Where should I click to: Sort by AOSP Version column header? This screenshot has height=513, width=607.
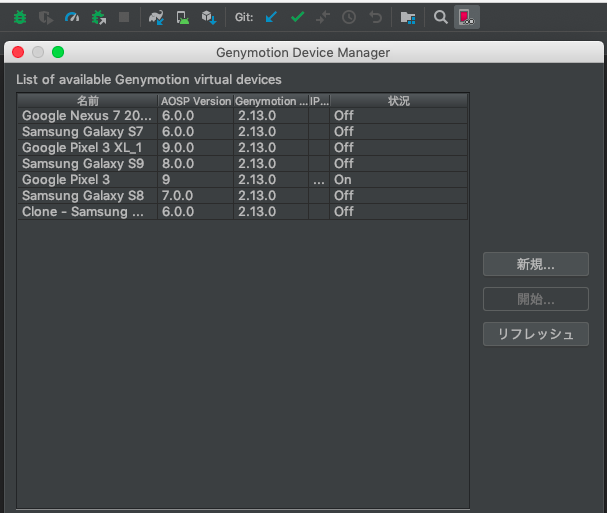195,101
